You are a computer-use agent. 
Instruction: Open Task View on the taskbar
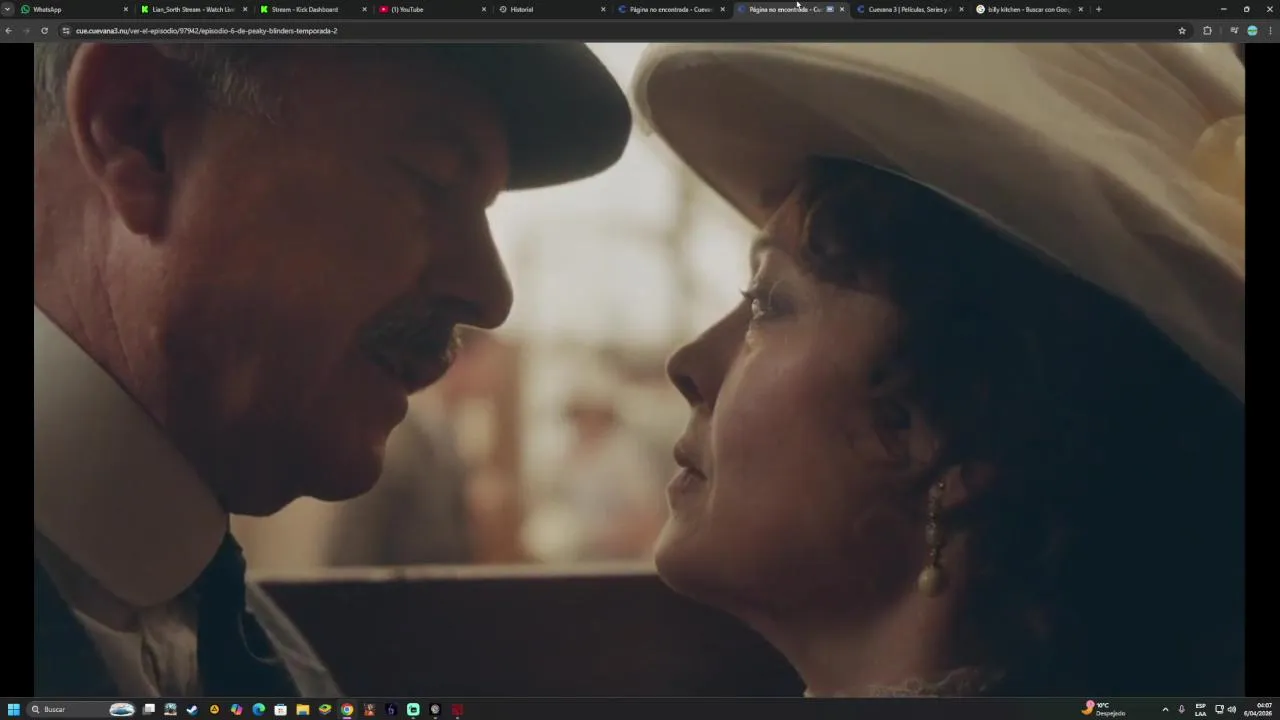click(149, 709)
